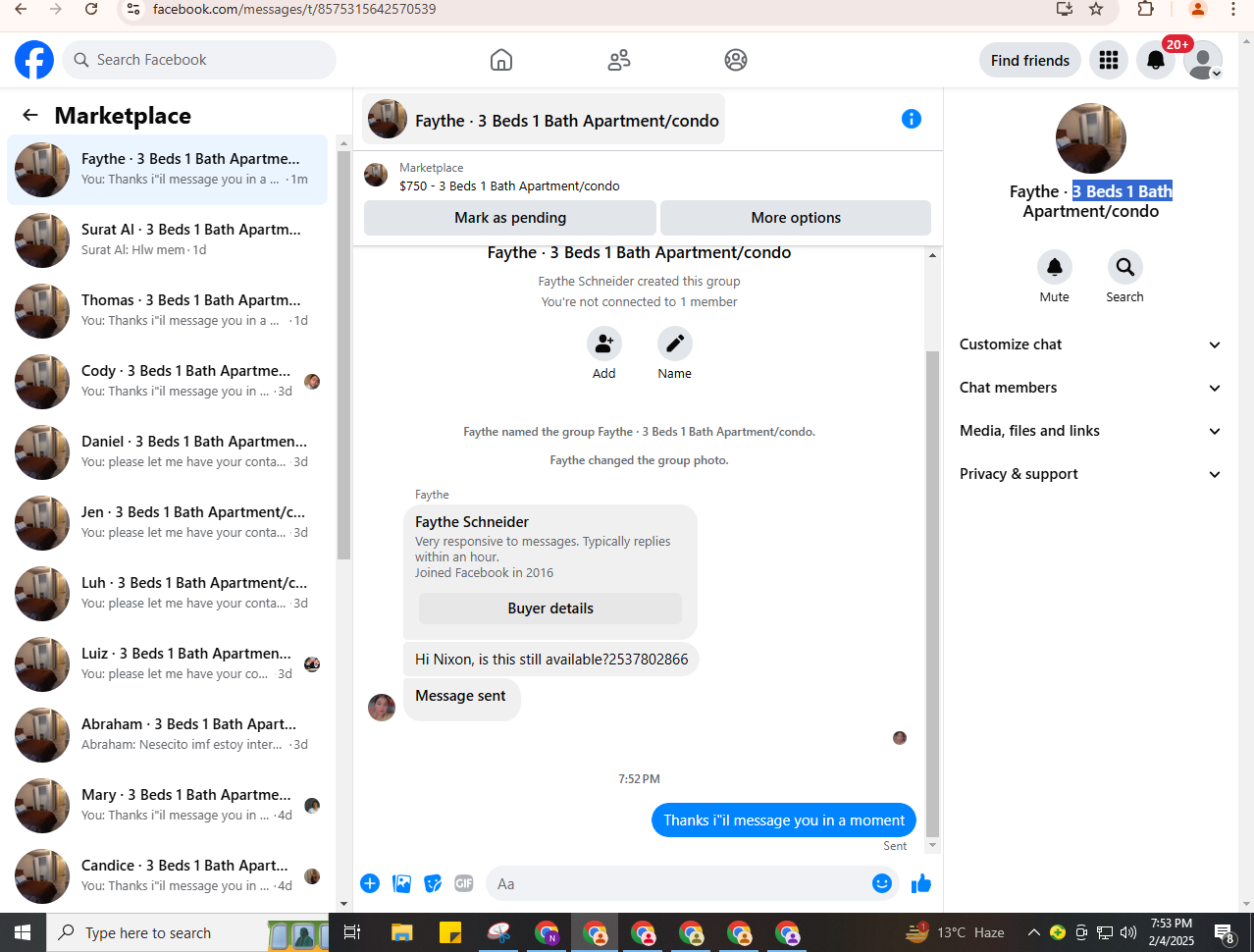
Task: Open browser extensions puzzle icon
Action: (1146, 9)
